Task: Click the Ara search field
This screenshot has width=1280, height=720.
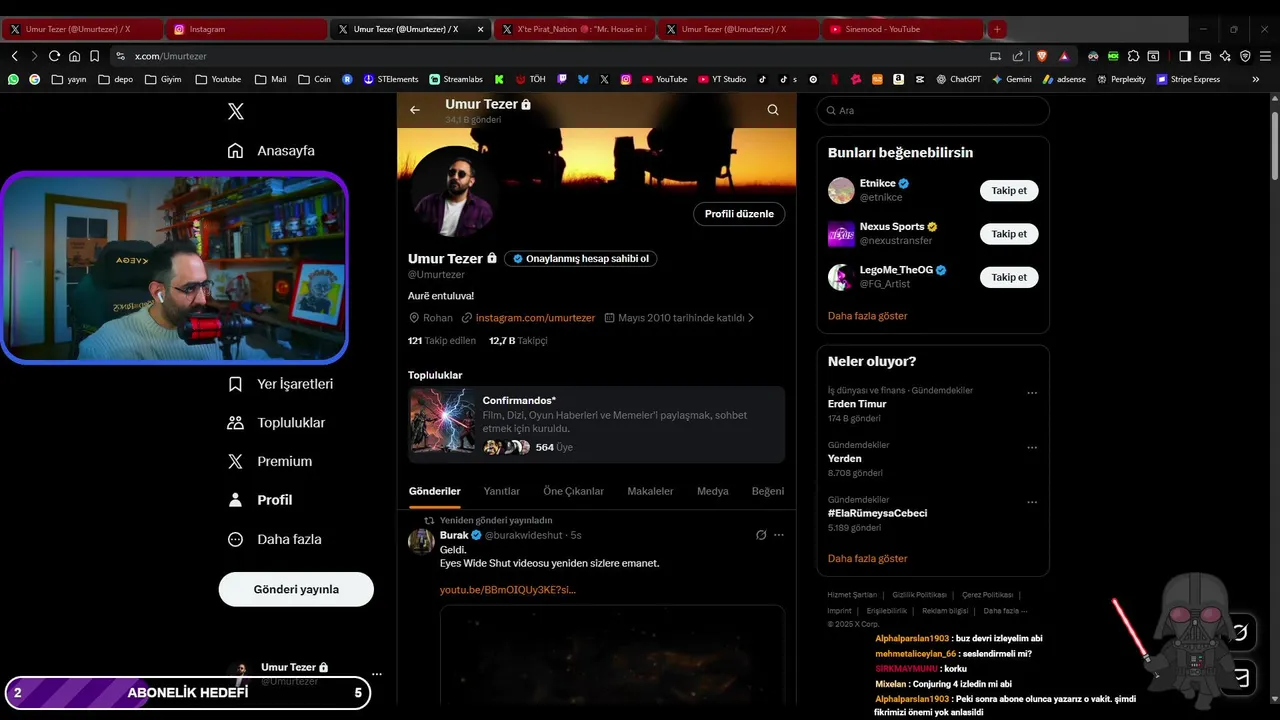Action: click(x=933, y=111)
